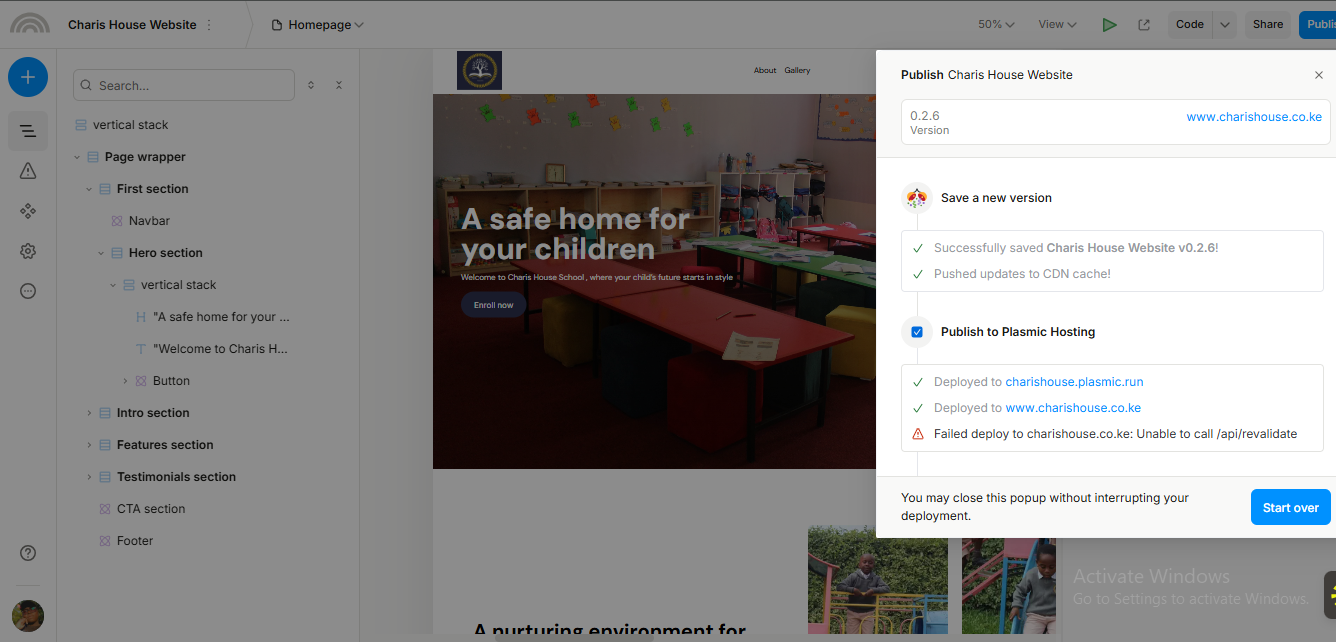
Task: Open preview in new tab icon
Action: (1144, 25)
